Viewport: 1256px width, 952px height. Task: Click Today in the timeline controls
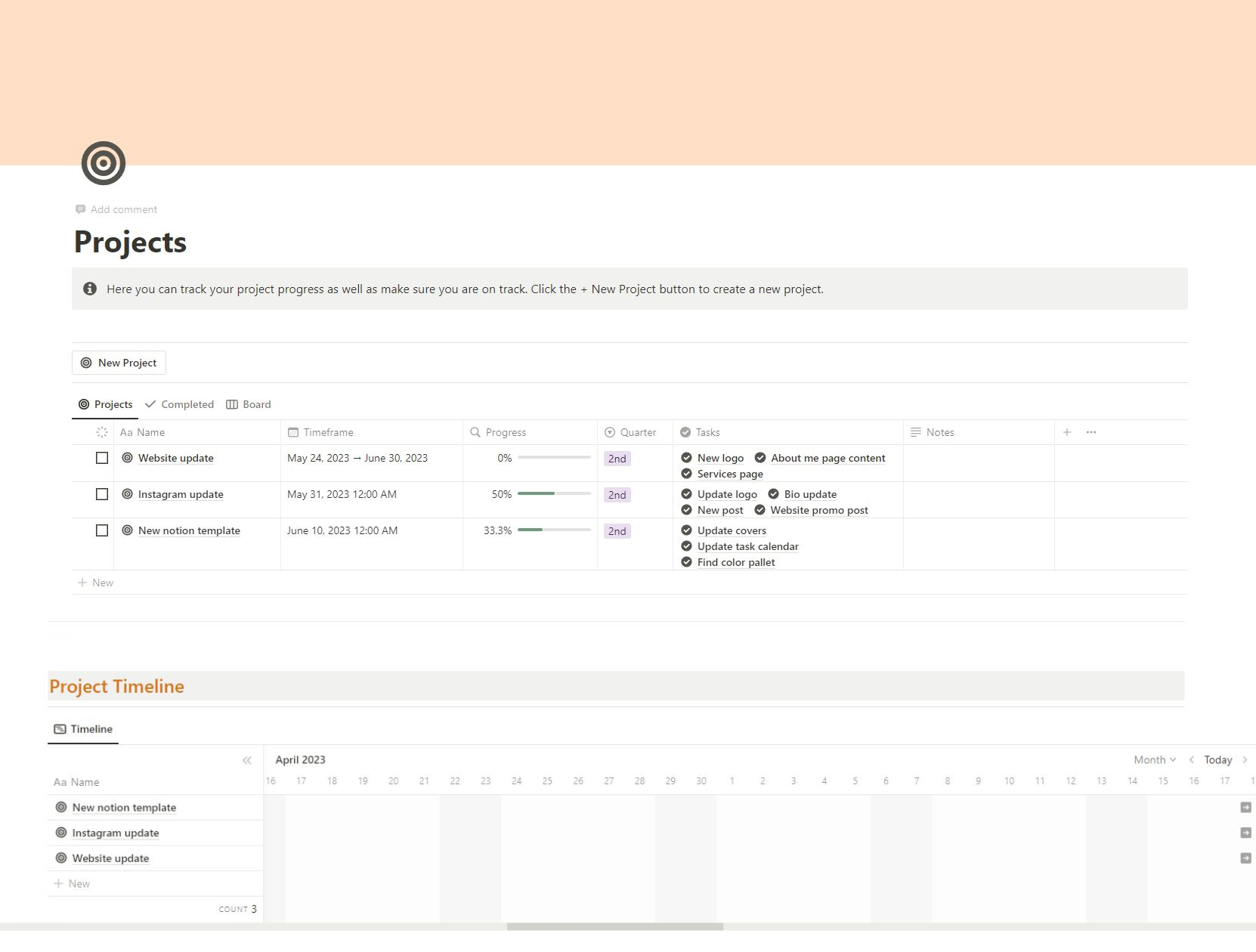(1218, 760)
